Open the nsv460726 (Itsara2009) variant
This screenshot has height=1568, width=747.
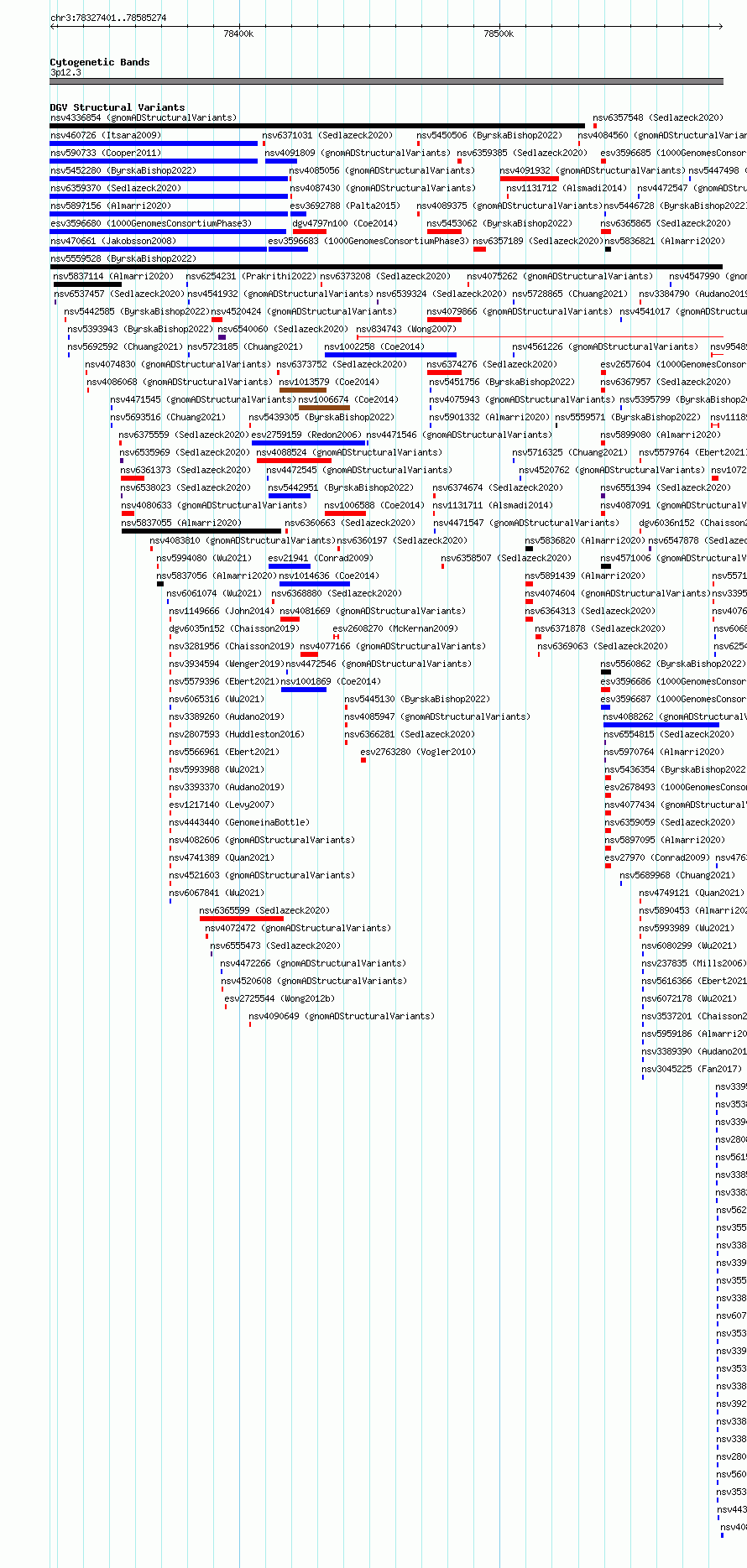[x=106, y=135]
